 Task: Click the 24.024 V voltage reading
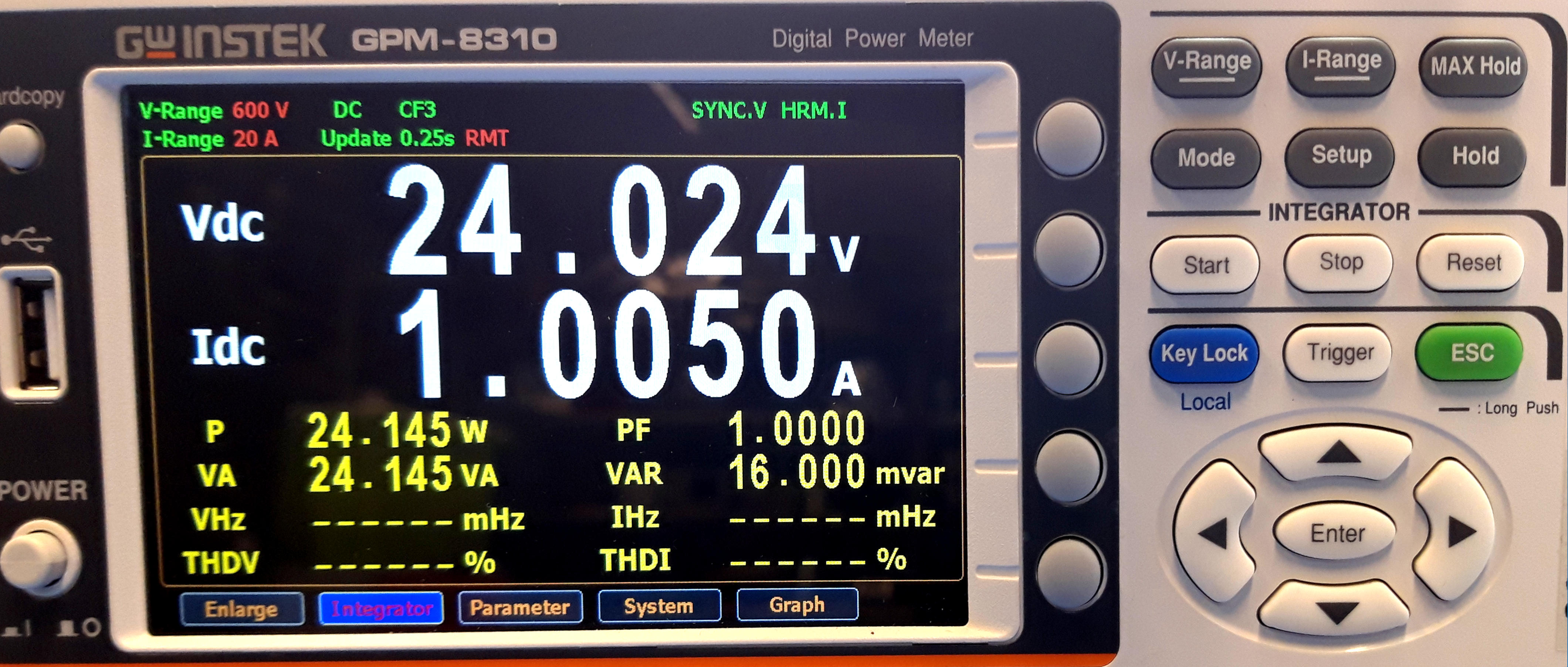623,220
